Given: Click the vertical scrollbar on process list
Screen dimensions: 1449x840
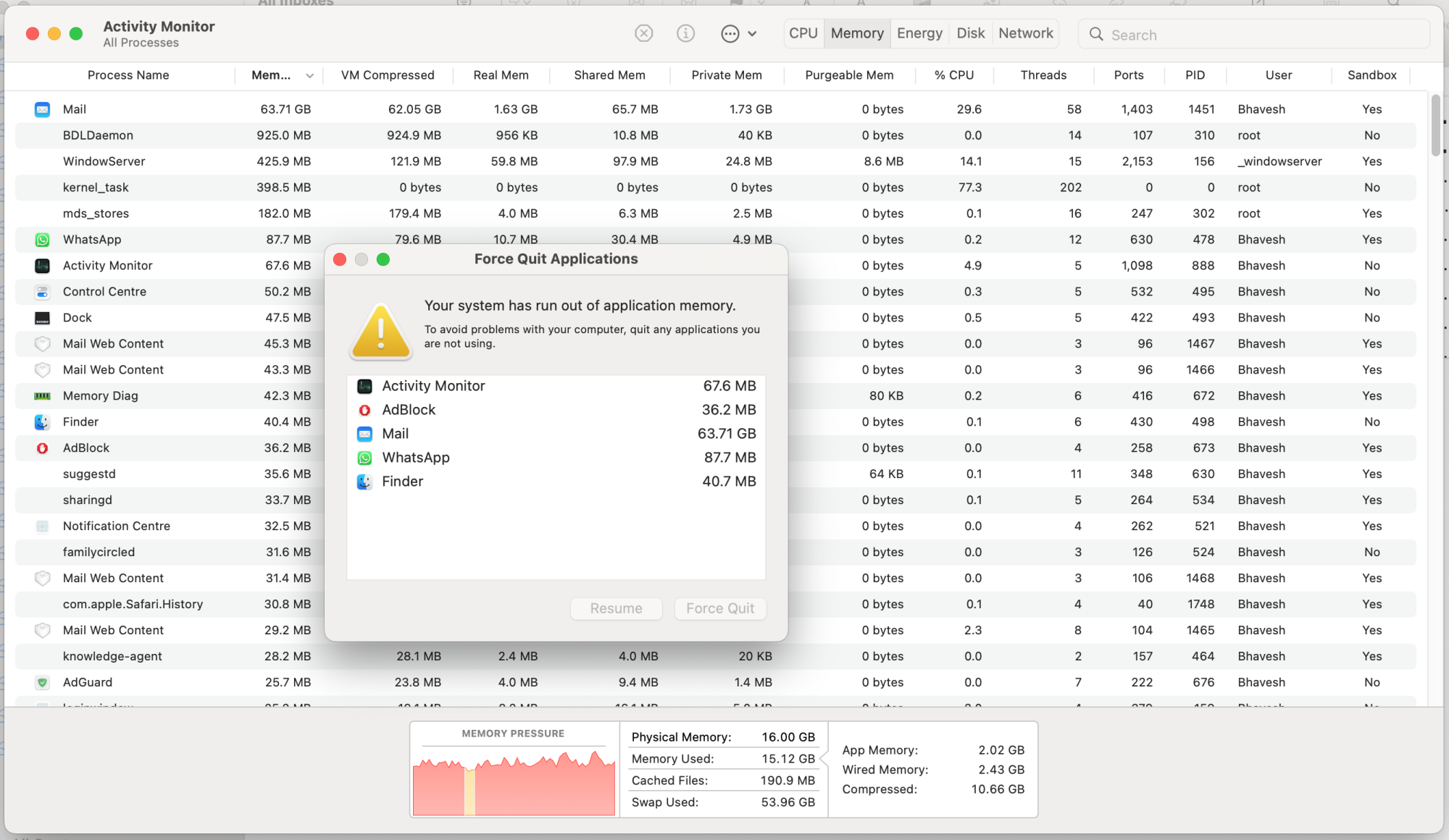Looking at the screenshot, I should (x=1435, y=125).
